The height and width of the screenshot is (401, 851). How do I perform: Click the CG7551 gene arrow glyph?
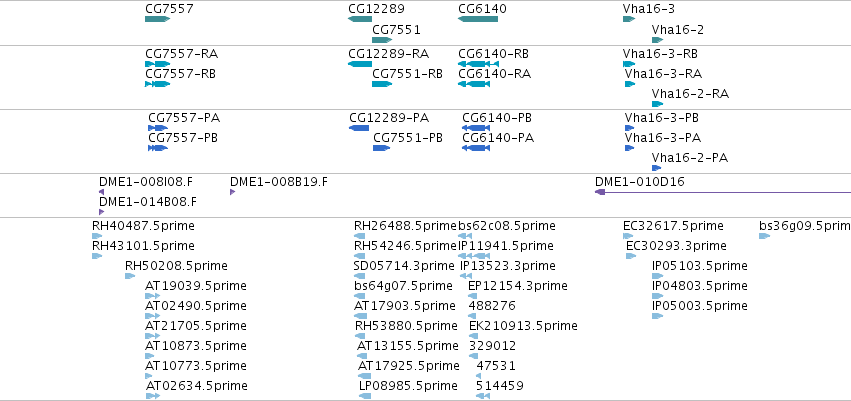[382, 40]
